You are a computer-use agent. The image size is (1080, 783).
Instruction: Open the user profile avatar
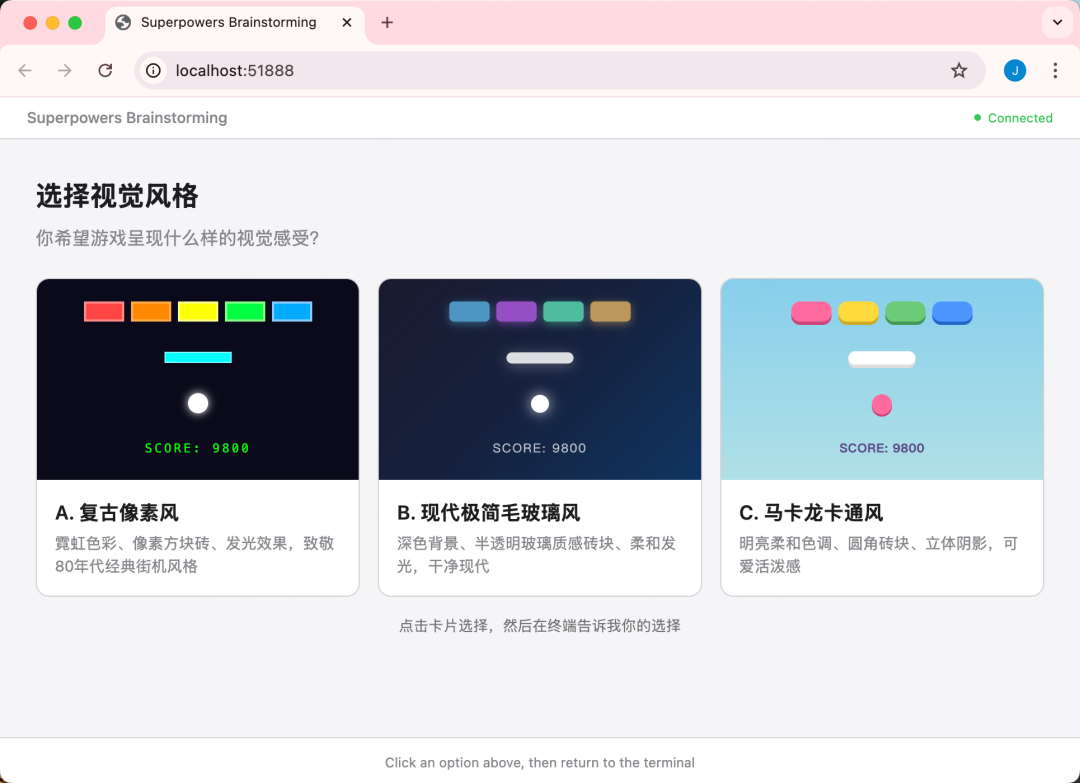click(x=1014, y=70)
